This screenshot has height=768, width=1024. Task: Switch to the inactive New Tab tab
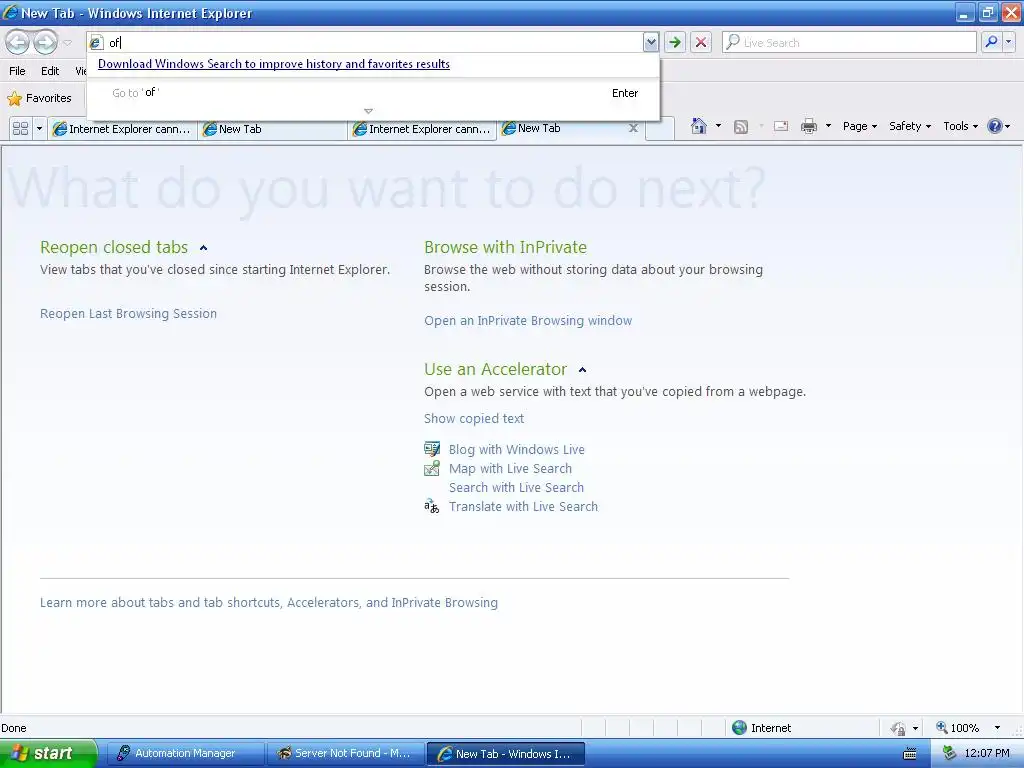(272, 129)
